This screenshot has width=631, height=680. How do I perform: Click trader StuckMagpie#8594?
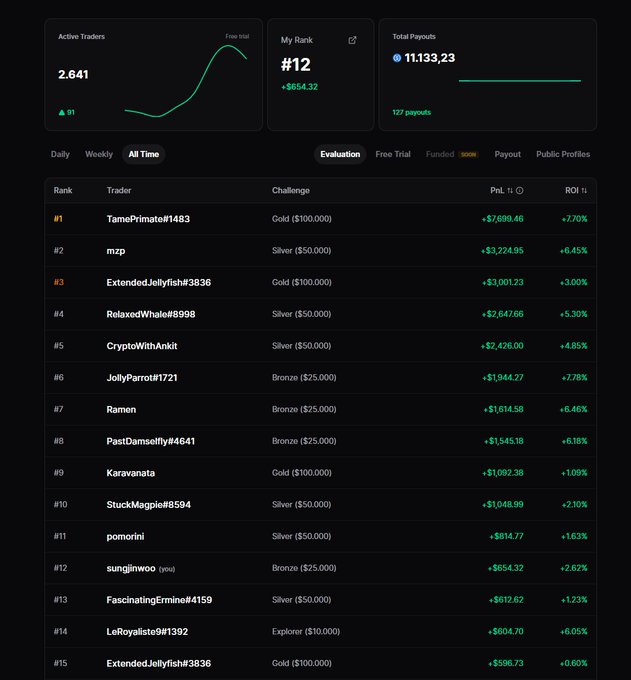(x=149, y=504)
